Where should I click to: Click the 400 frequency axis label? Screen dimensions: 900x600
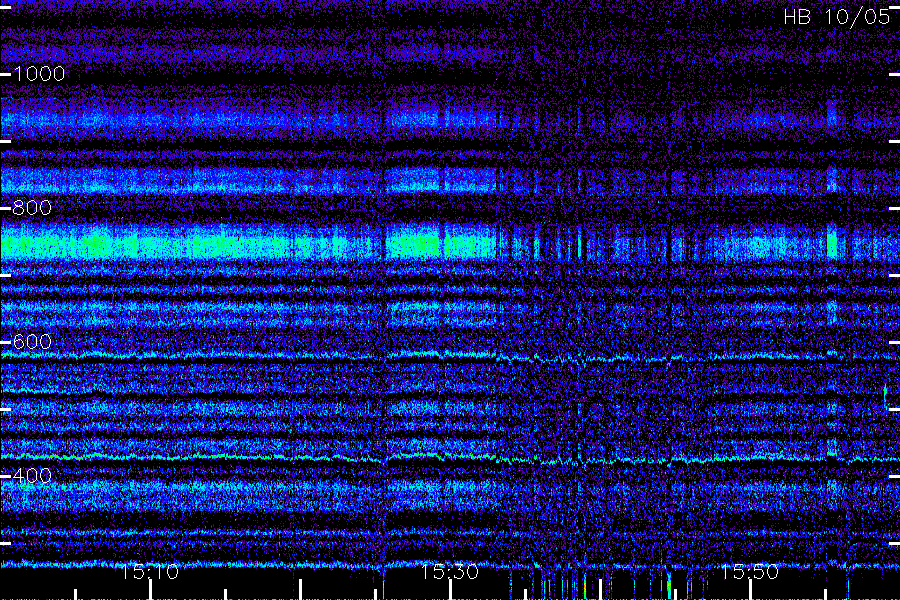pos(32,475)
